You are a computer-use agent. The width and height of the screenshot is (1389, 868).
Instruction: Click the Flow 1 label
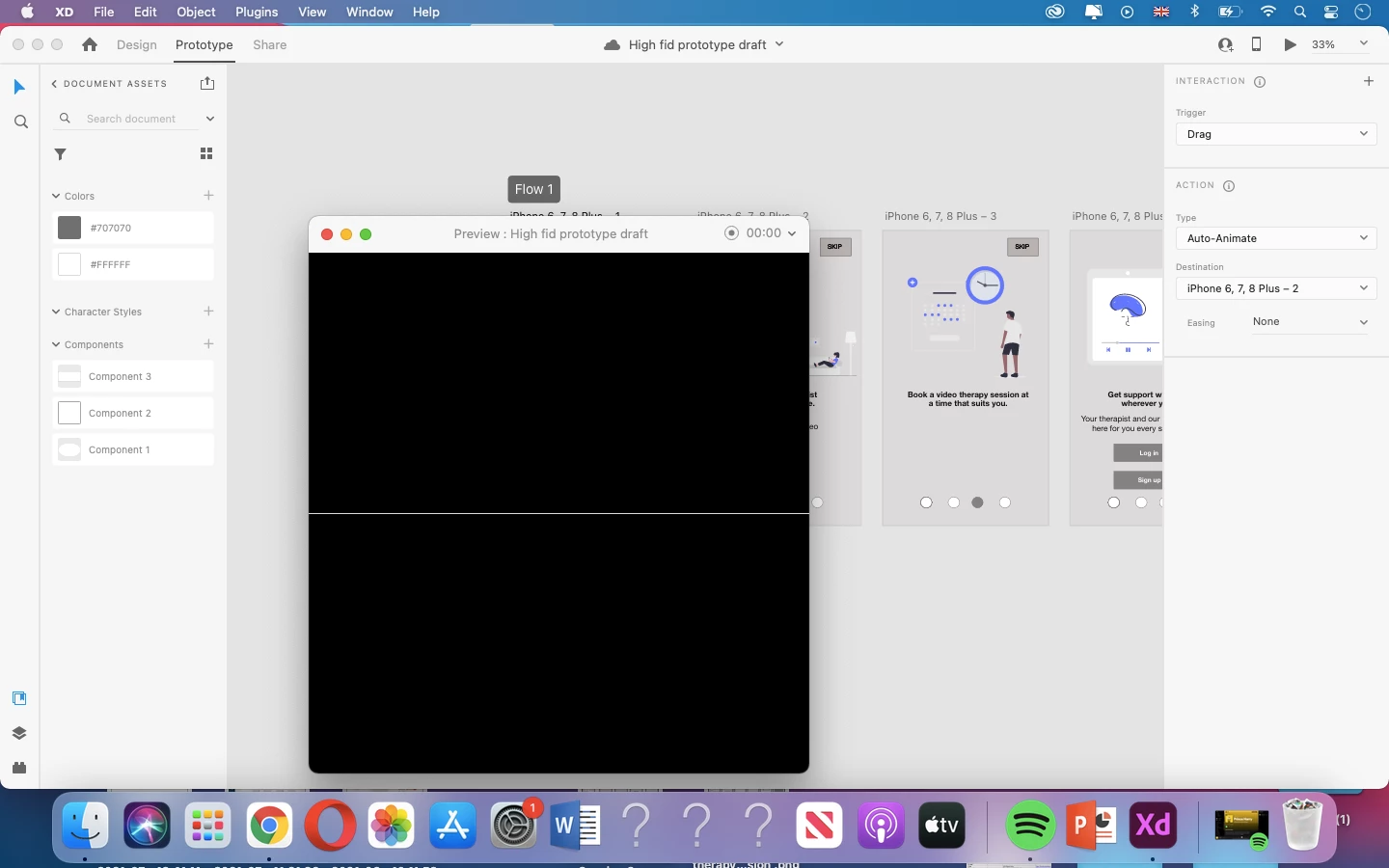pos(534,189)
